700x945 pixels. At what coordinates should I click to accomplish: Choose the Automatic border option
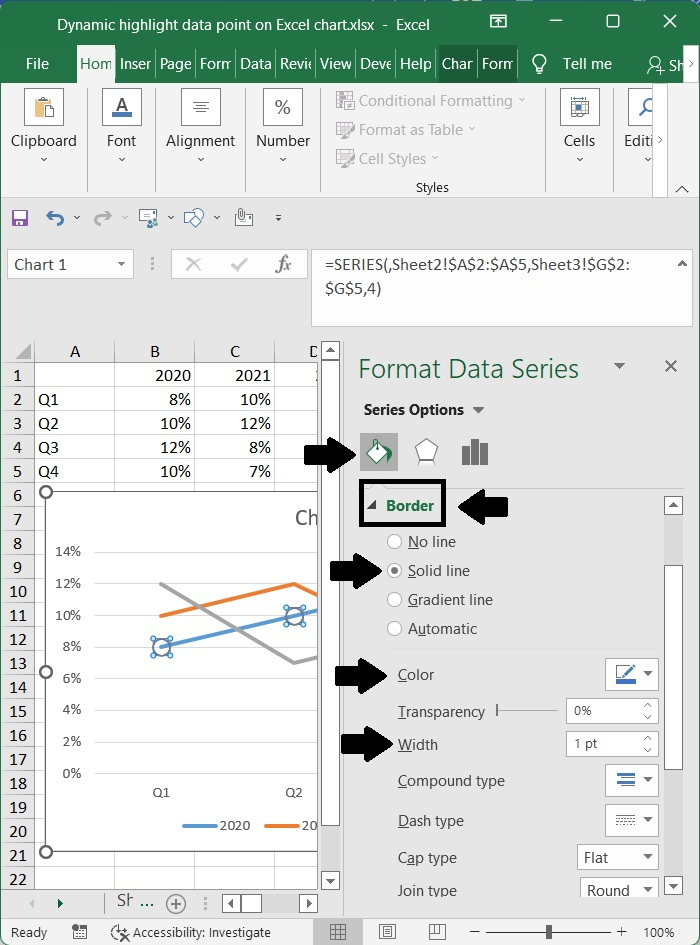(x=394, y=629)
